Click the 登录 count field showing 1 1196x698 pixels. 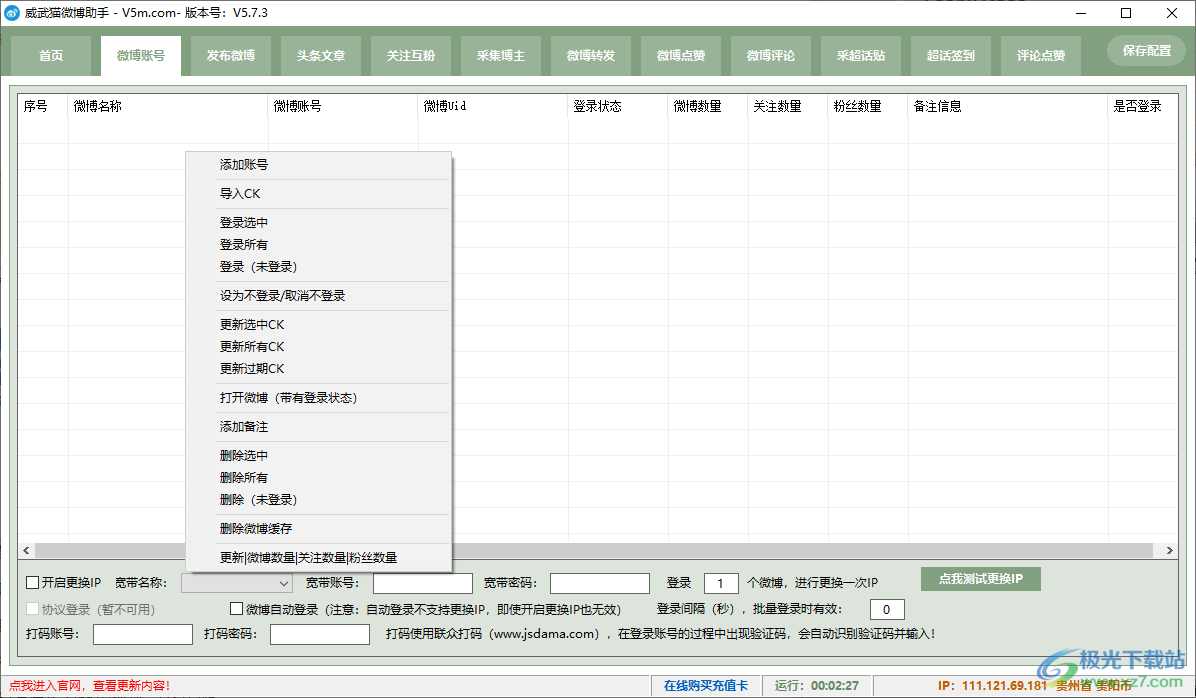pyautogui.click(x=721, y=584)
